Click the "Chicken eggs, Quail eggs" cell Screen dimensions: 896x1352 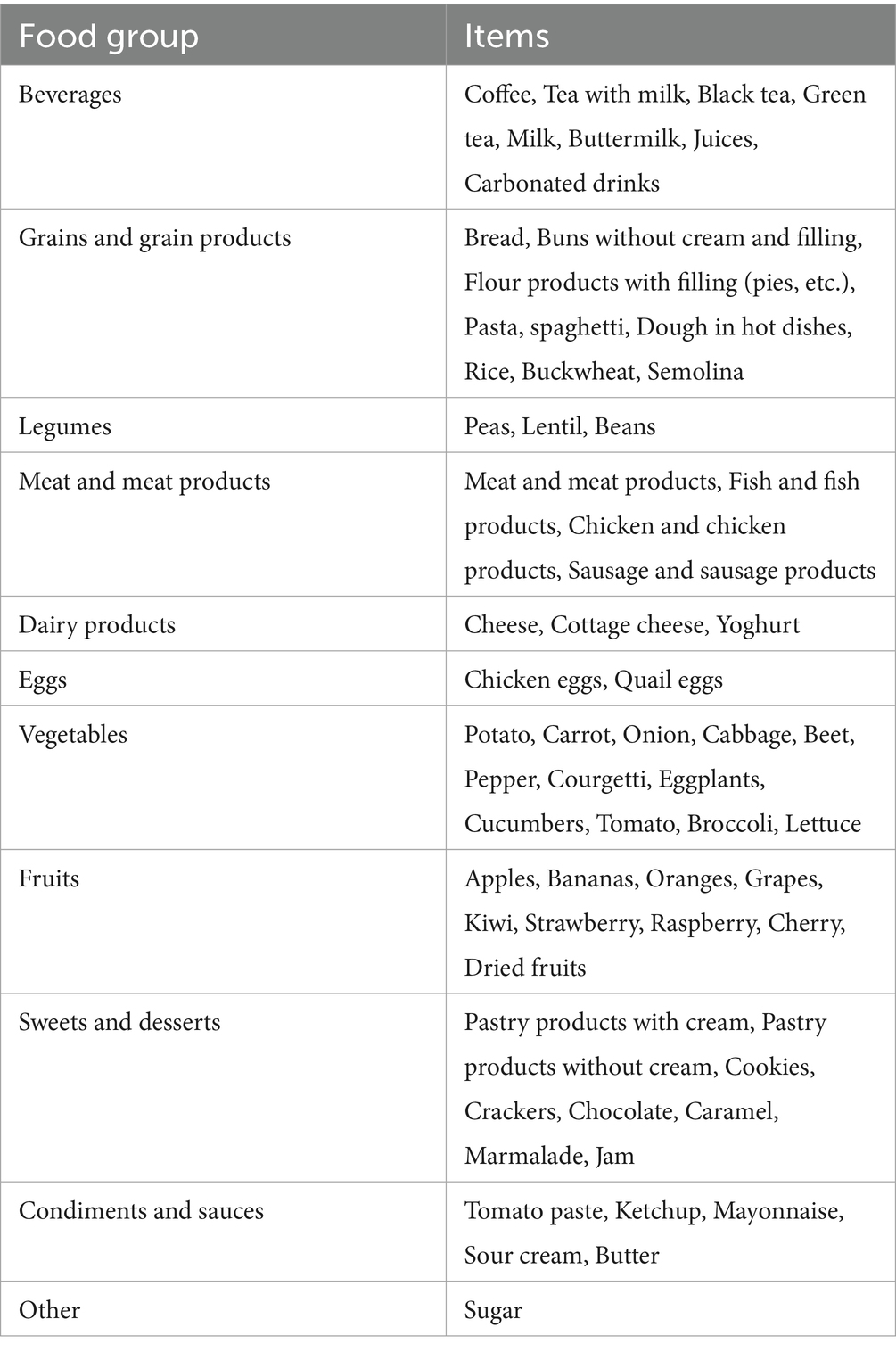click(x=594, y=680)
